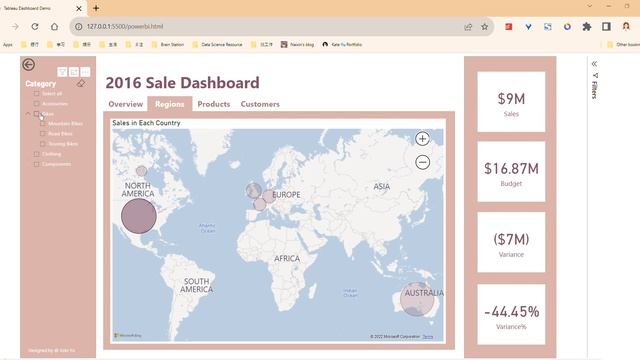Screen dimensions: 640x360
Task: Share this page from the address bar
Action: [468, 27]
